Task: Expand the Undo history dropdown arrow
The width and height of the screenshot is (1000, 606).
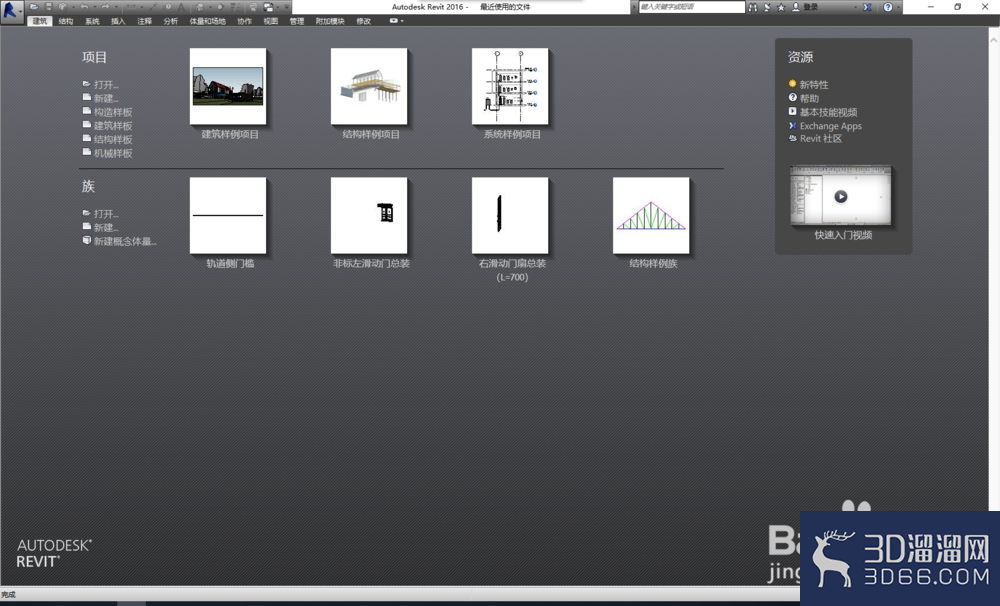Action: 94,7
